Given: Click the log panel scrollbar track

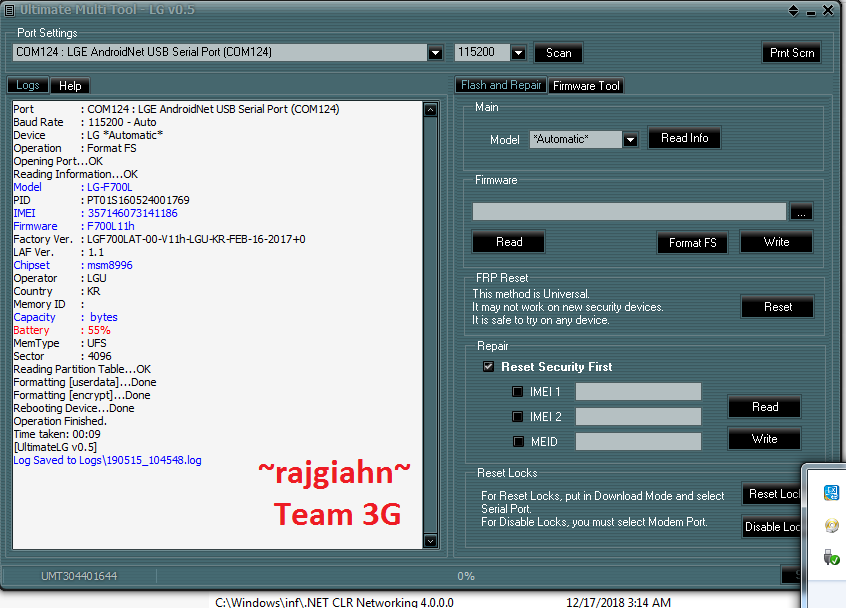Looking at the screenshot, I should click(x=430, y=325).
